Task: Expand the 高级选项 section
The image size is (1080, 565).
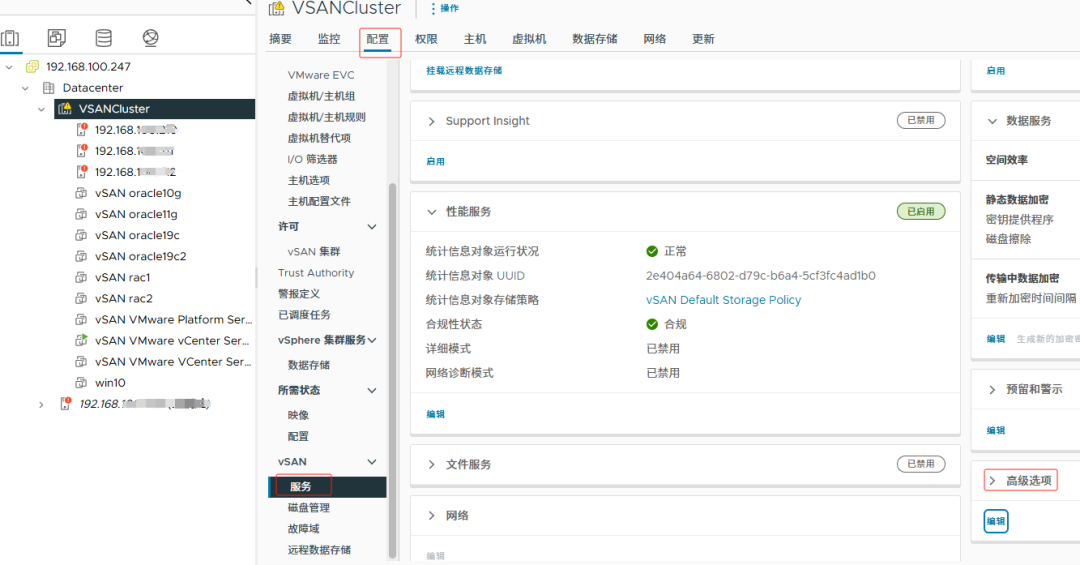Action: pos(992,481)
